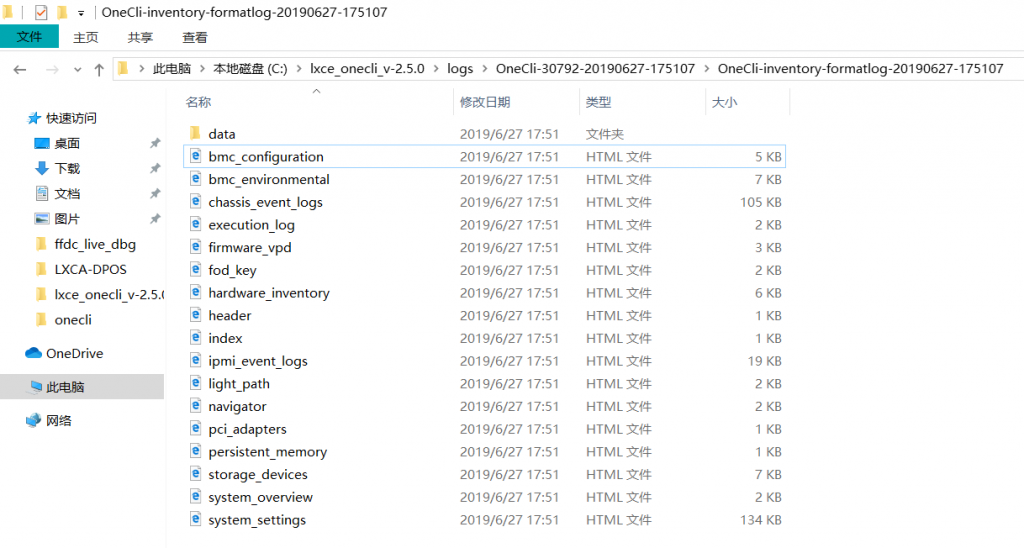Image resolution: width=1024 pixels, height=548 pixels.
Task: Click the index HTML file icon
Action: coord(195,338)
